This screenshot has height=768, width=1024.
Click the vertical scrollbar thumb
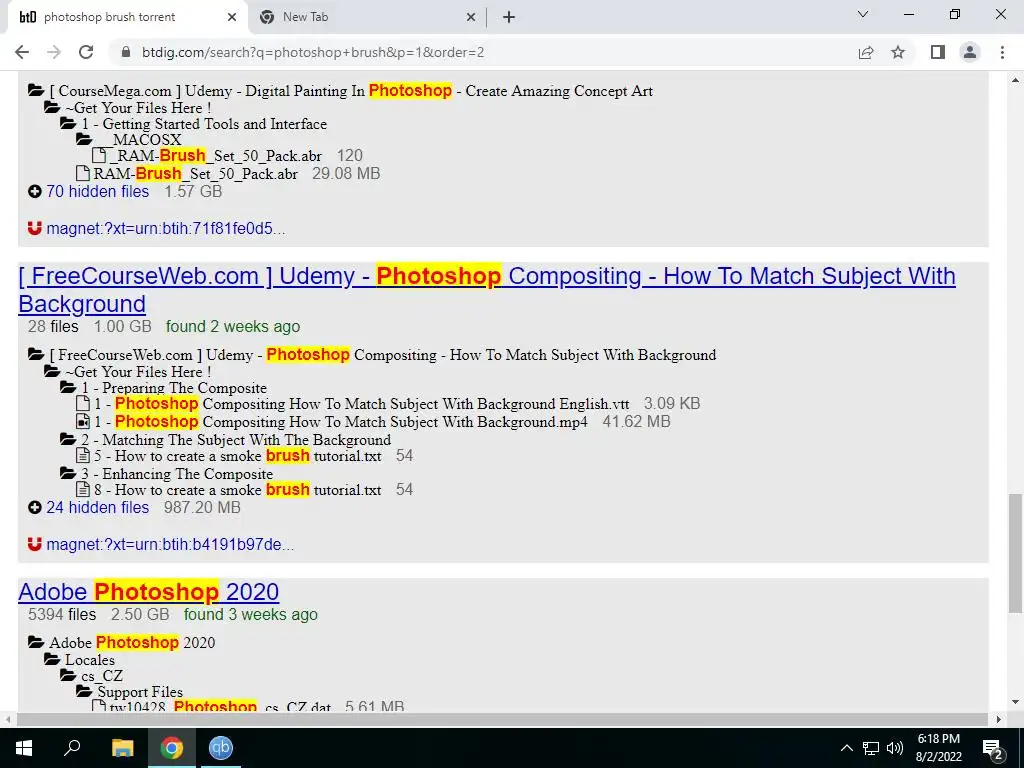click(1015, 553)
